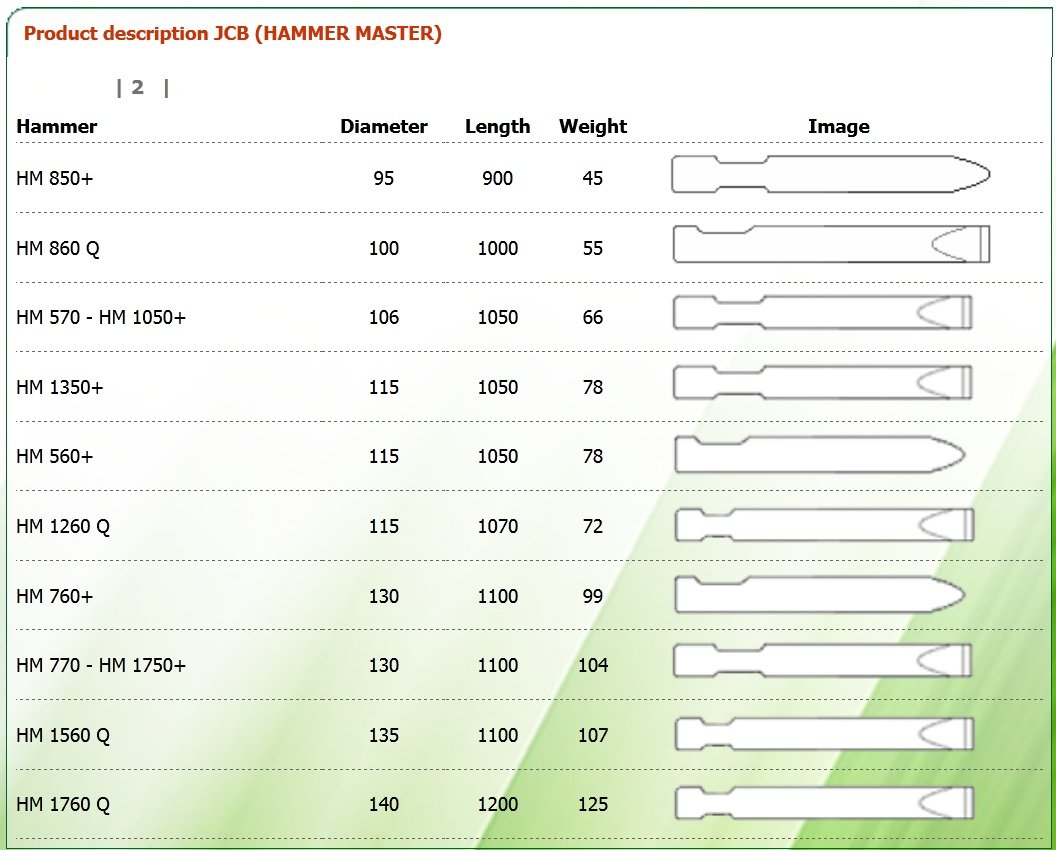Click diameter 135 in HM 1560 Q row
Image resolution: width=1056 pixels, height=850 pixels.
click(x=384, y=735)
